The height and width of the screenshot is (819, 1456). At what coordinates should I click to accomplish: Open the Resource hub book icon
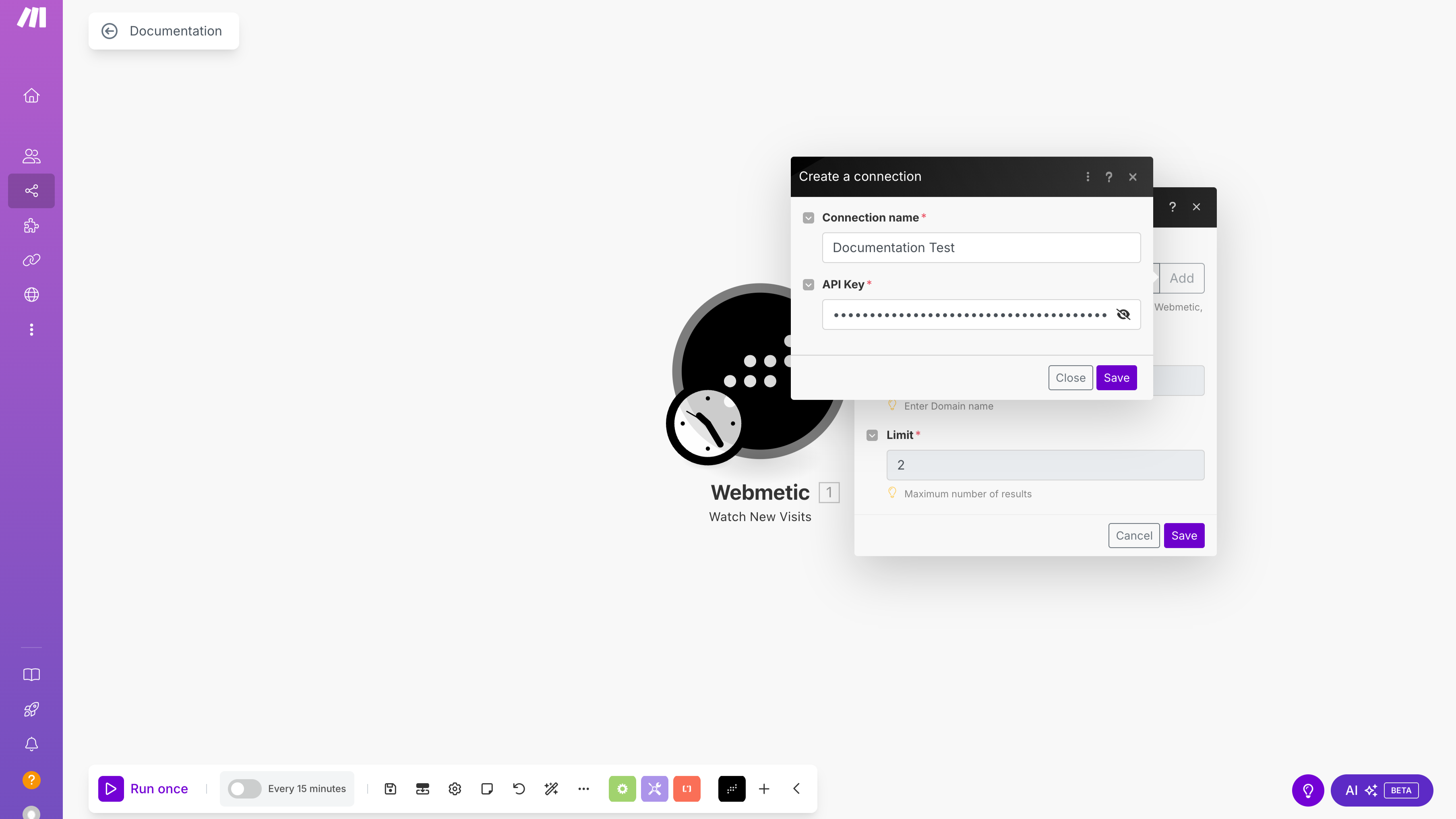coord(32,674)
